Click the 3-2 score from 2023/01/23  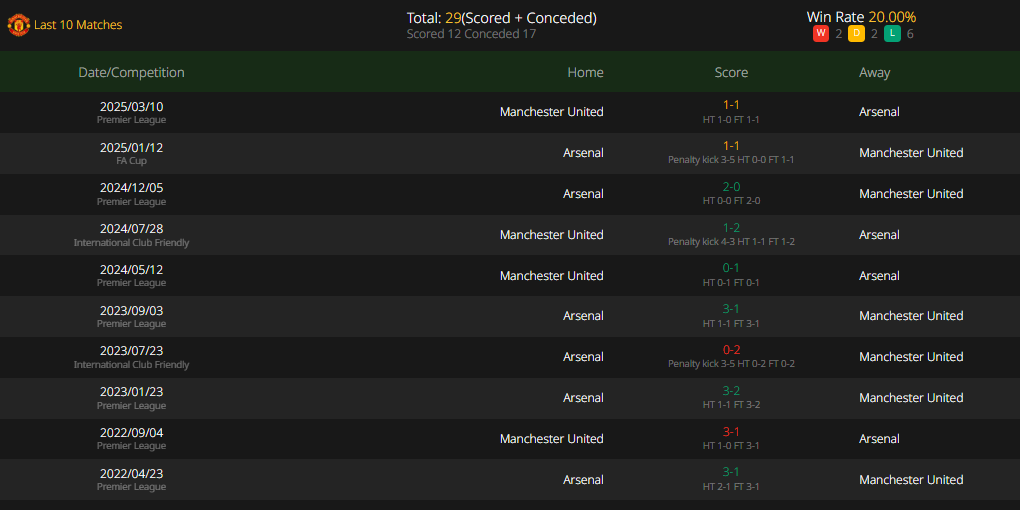tap(731, 392)
